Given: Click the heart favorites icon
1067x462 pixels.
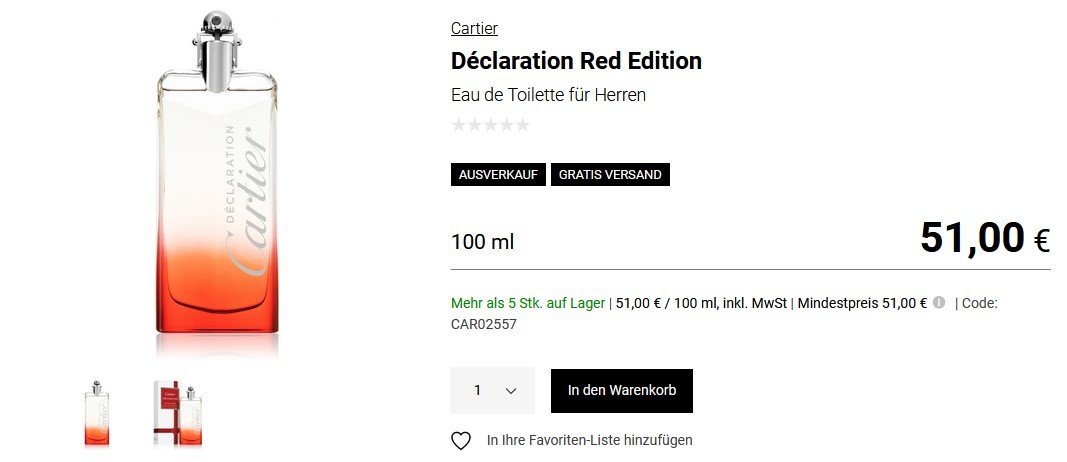Looking at the screenshot, I should [461, 440].
